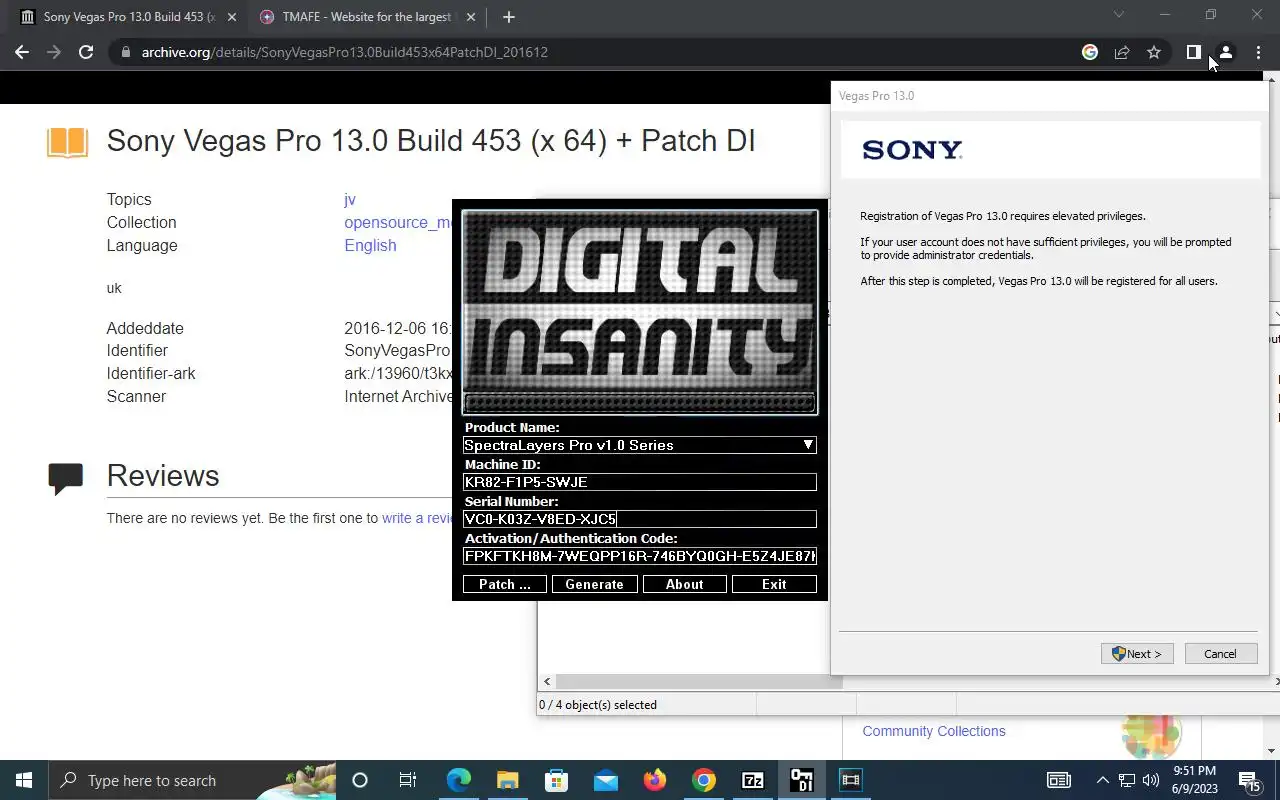This screenshot has height=800, width=1280.
Task: Click the '0 / 4 object(s) selected' status text
Action: pyautogui.click(x=598, y=705)
